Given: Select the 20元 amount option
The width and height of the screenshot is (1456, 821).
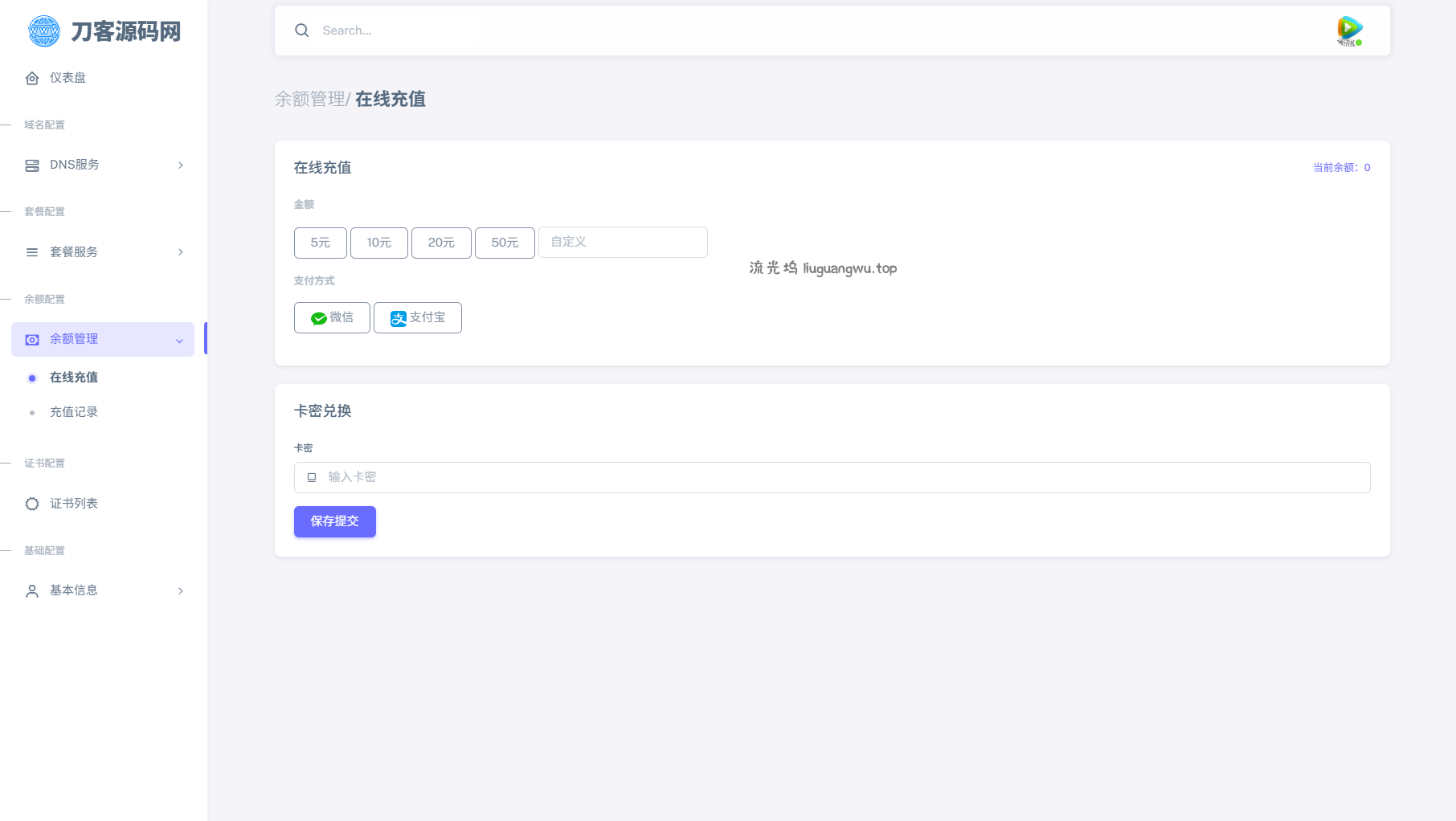Looking at the screenshot, I should click(x=441, y=243).
